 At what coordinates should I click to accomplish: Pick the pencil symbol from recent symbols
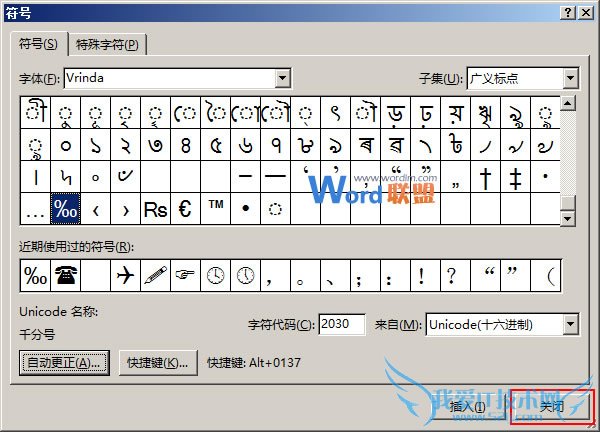coord(155,276)
